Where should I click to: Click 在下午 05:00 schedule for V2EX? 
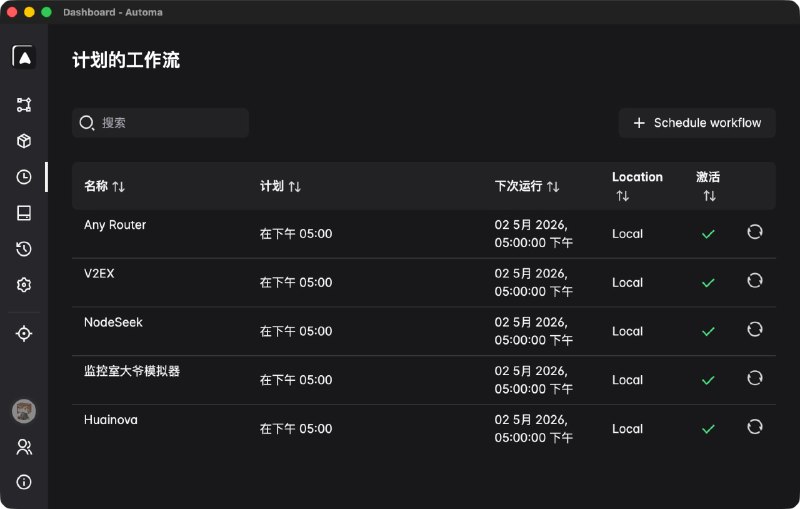[296, 283]
